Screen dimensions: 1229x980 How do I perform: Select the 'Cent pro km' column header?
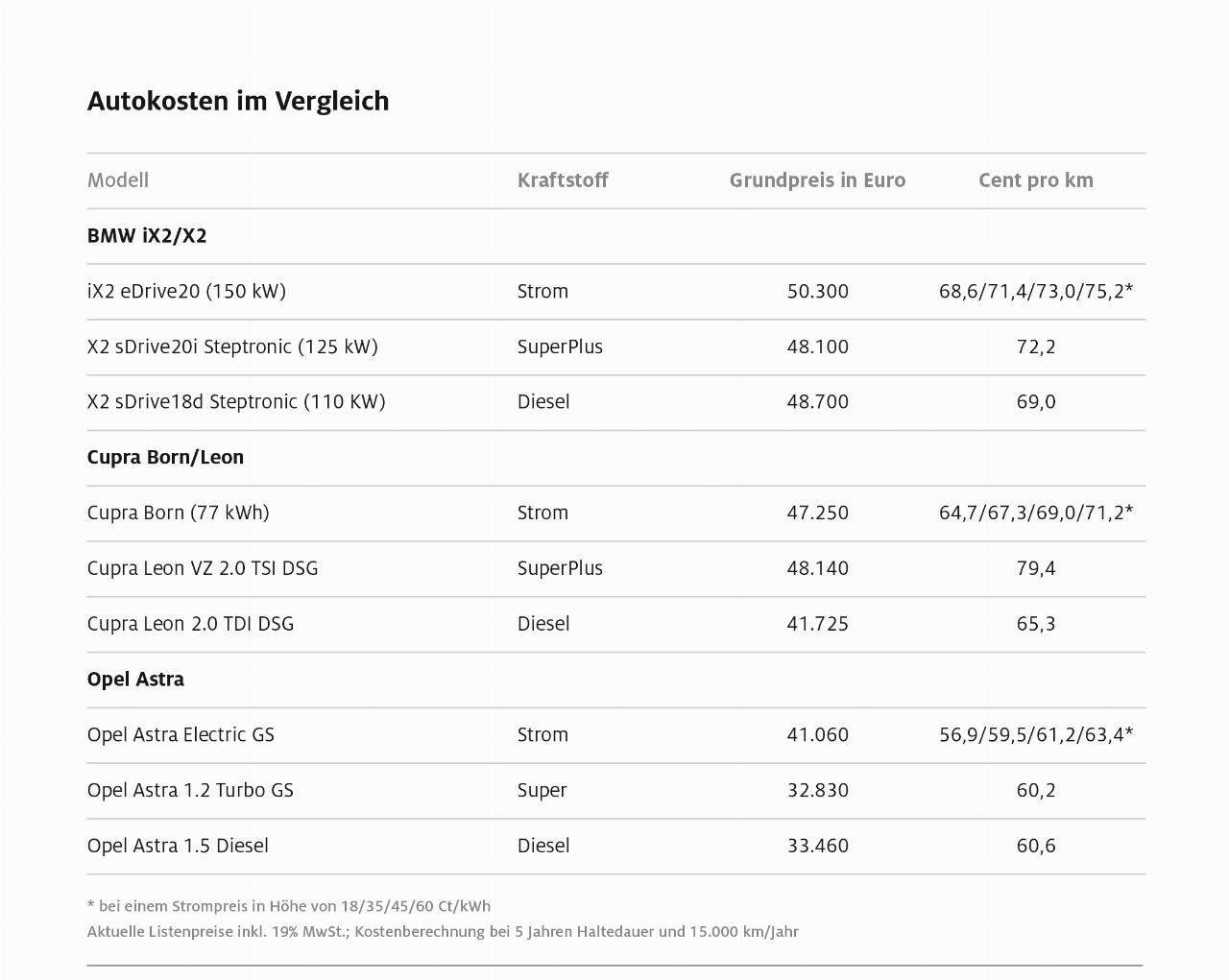[x=1035, y=180]
